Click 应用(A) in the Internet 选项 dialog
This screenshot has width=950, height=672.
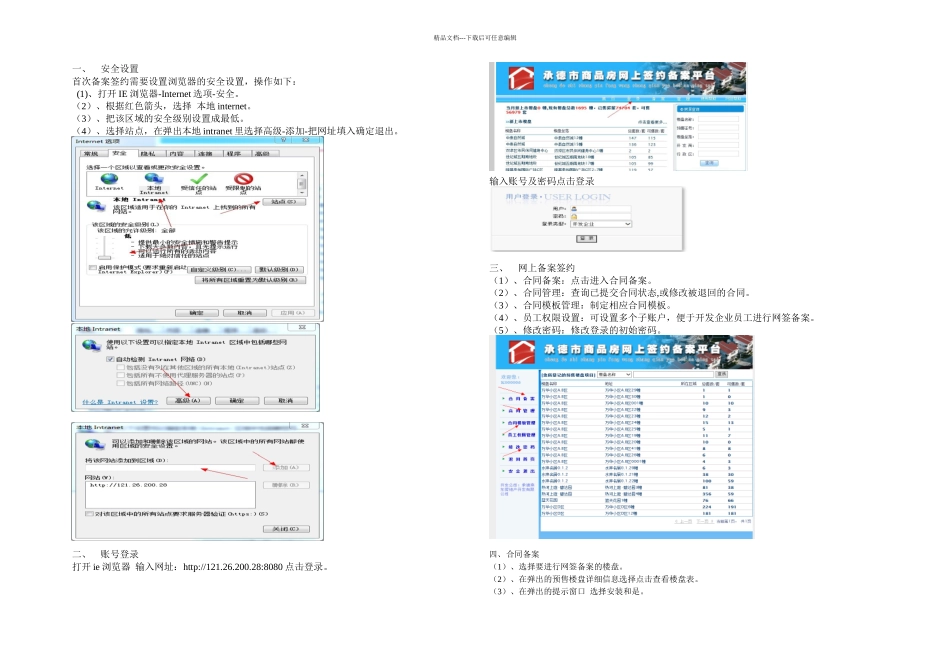pos(293,313)
